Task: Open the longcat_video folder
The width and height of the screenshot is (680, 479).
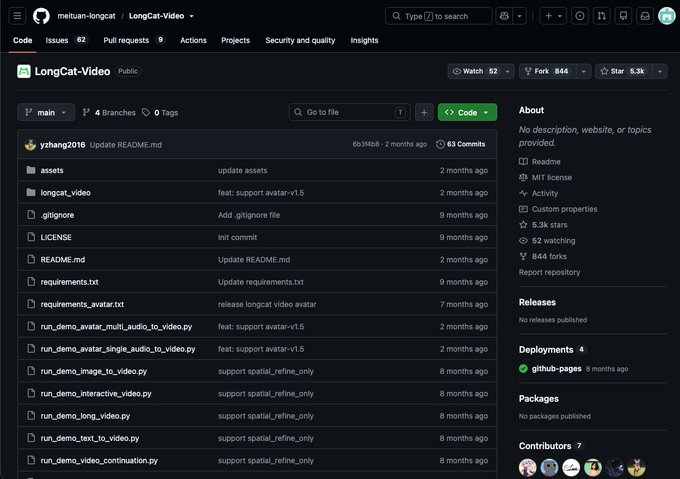Action: pyautogui.click(x=65, y=193)
